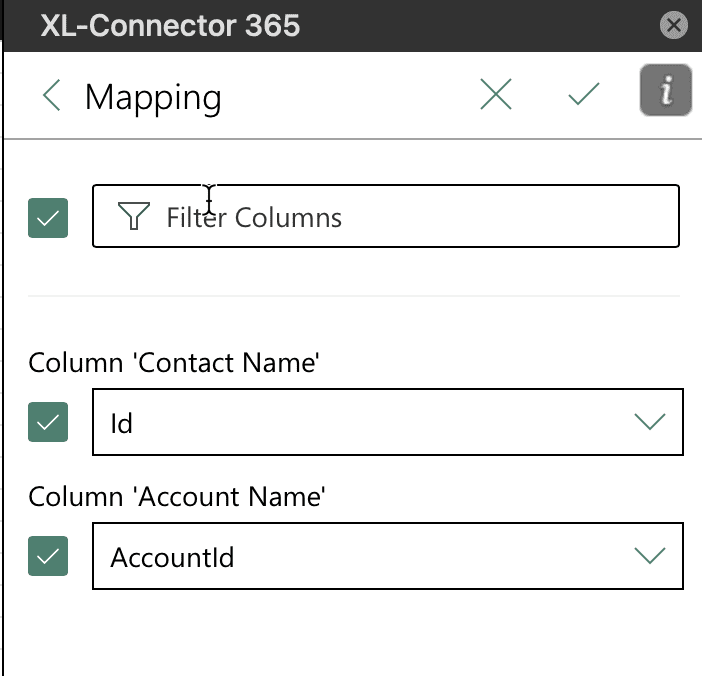Uncheck the Account Name column checkbox
This screenshot has height=676, width=702.
[48, 556]
